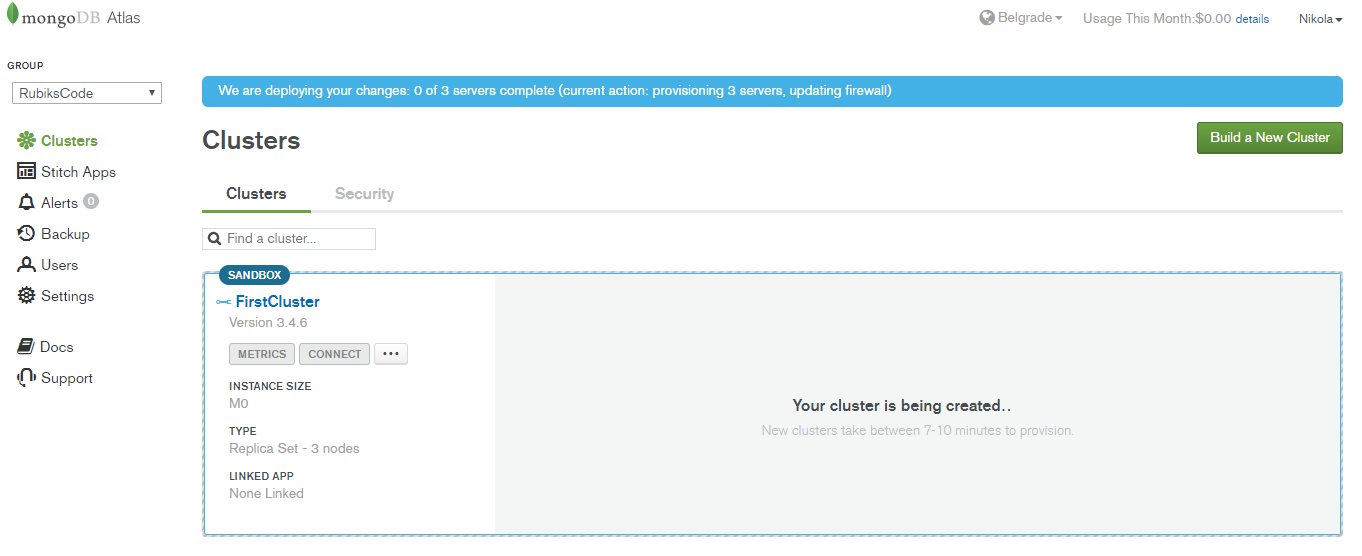Click the Backup clock icon
Viewport: 1362px width, 556px height.
[x=26, y=234]
